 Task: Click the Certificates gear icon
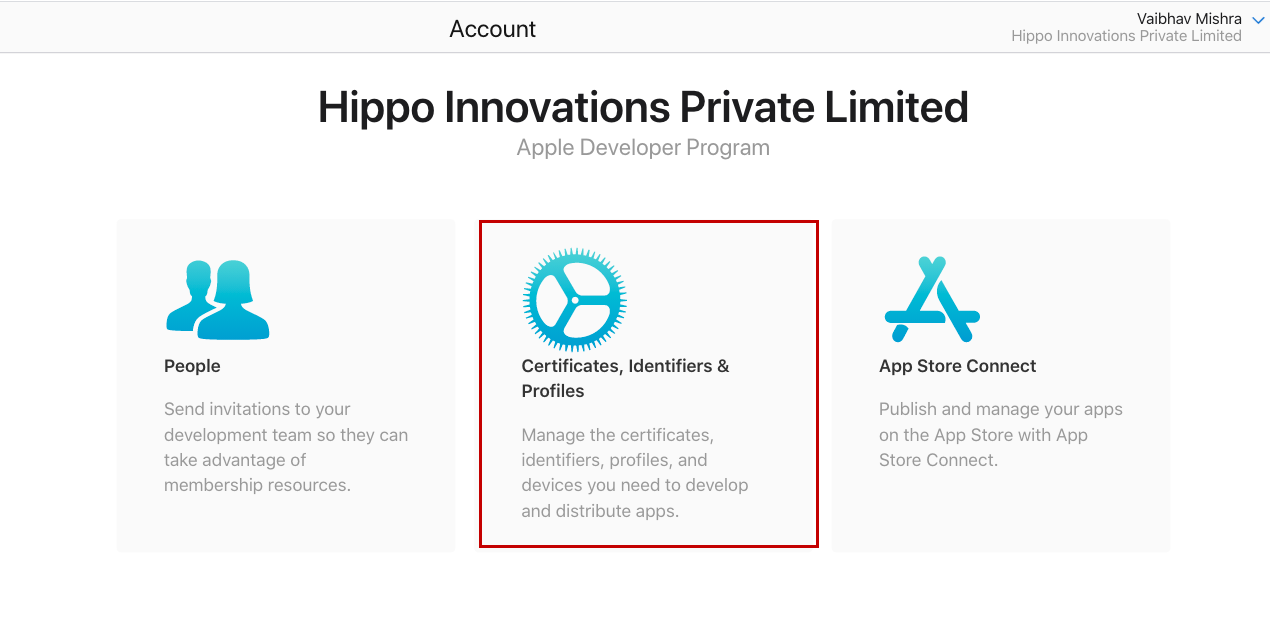pyautogui.click(x=575, y=300)
